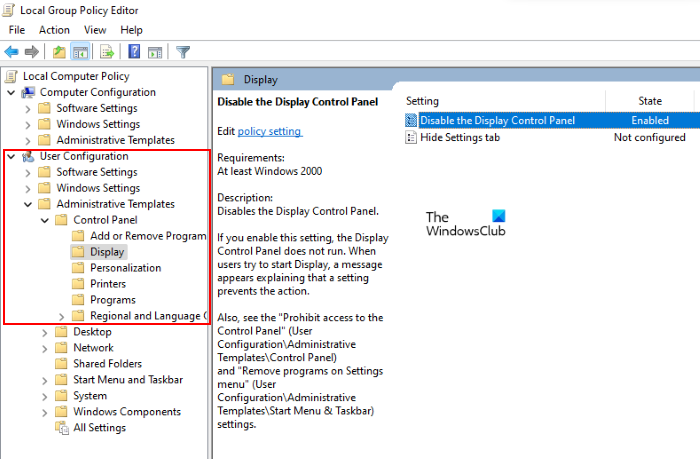Click the Export List toolbar icon
The height and width of the screenshot is (459, 700).
[107, 52]
